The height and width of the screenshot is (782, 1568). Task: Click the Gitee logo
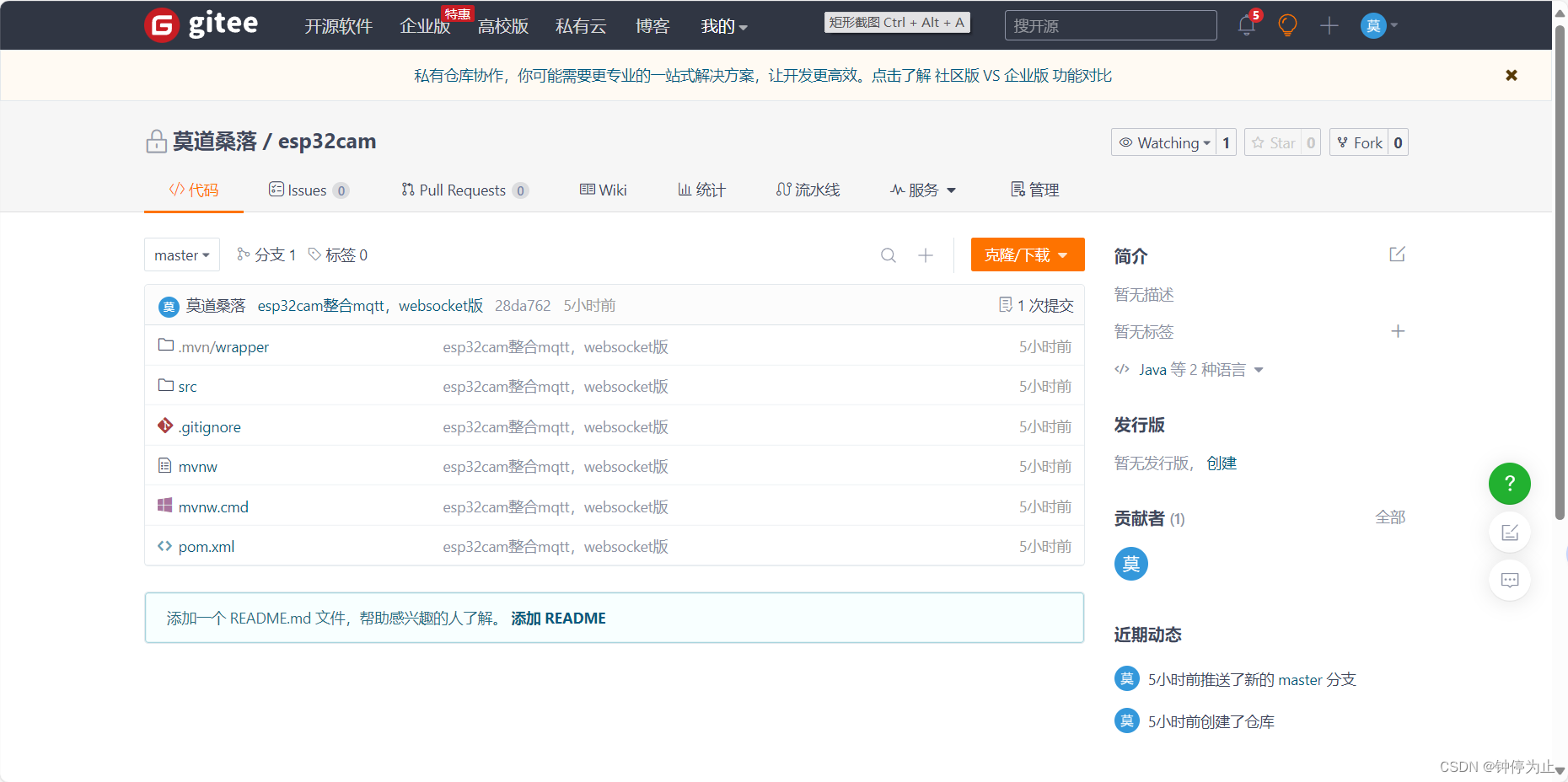pyautogui.click(x=201, y=24)
